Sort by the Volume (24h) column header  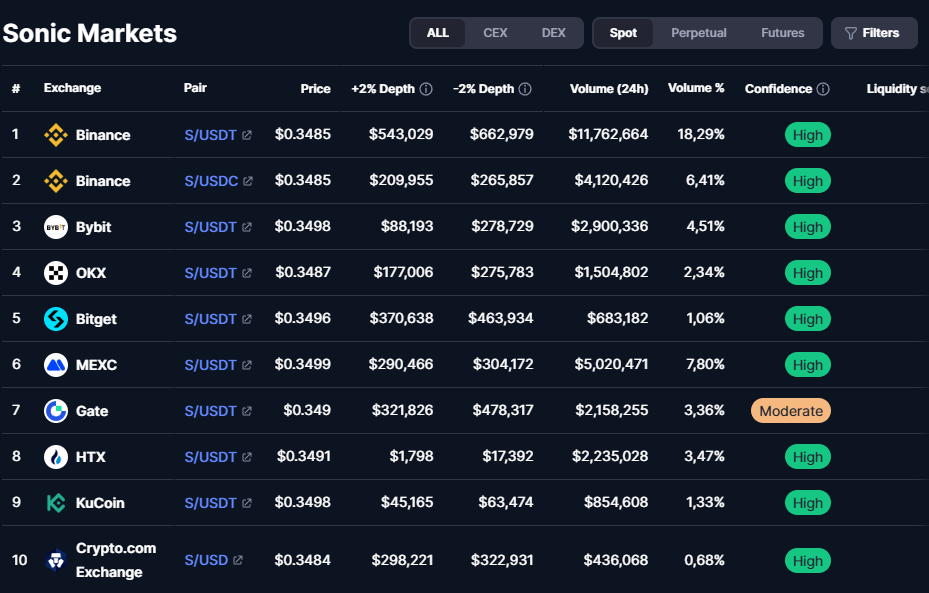609,89
